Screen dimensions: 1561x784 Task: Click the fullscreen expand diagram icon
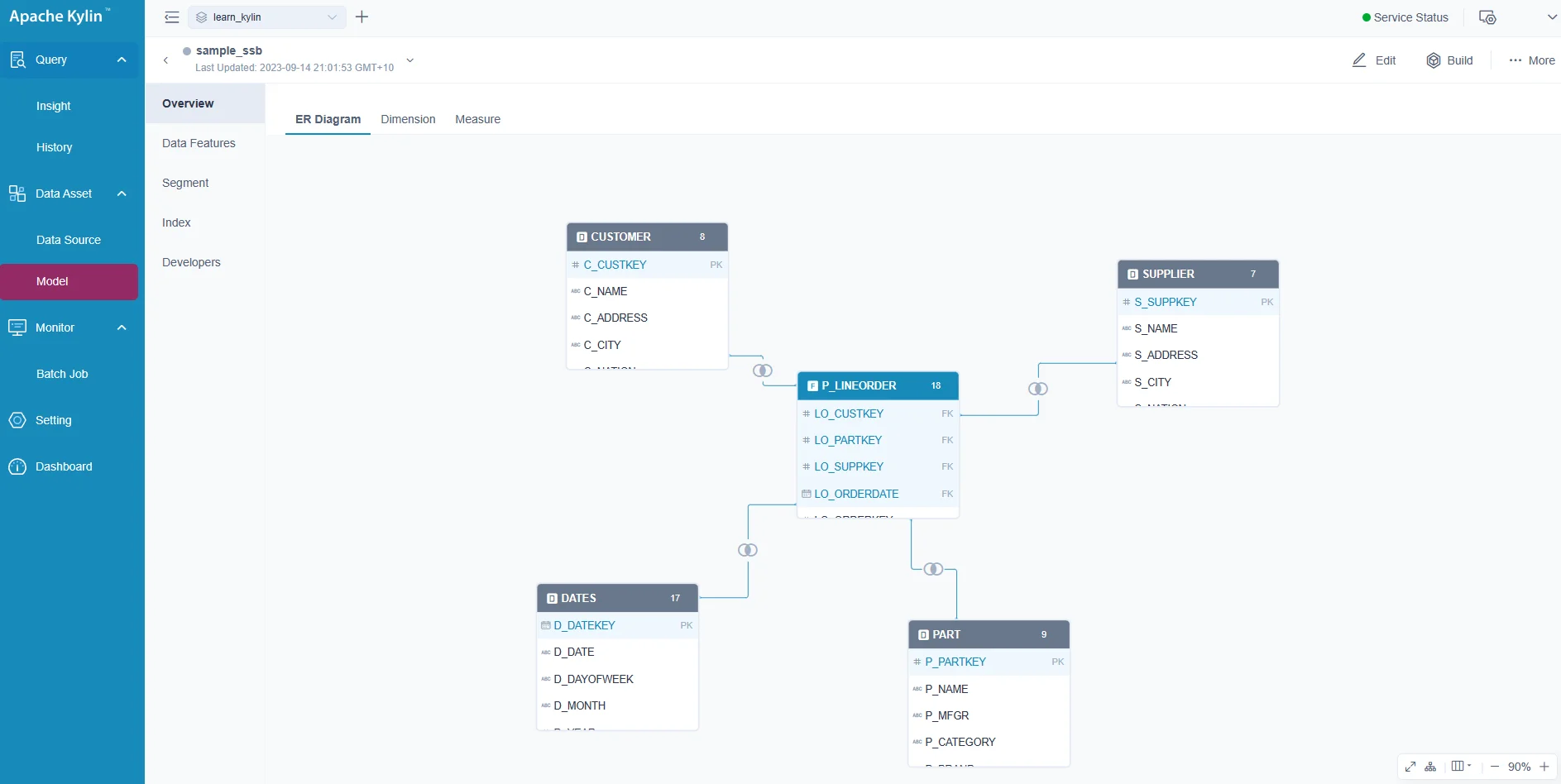[1410, 767]
